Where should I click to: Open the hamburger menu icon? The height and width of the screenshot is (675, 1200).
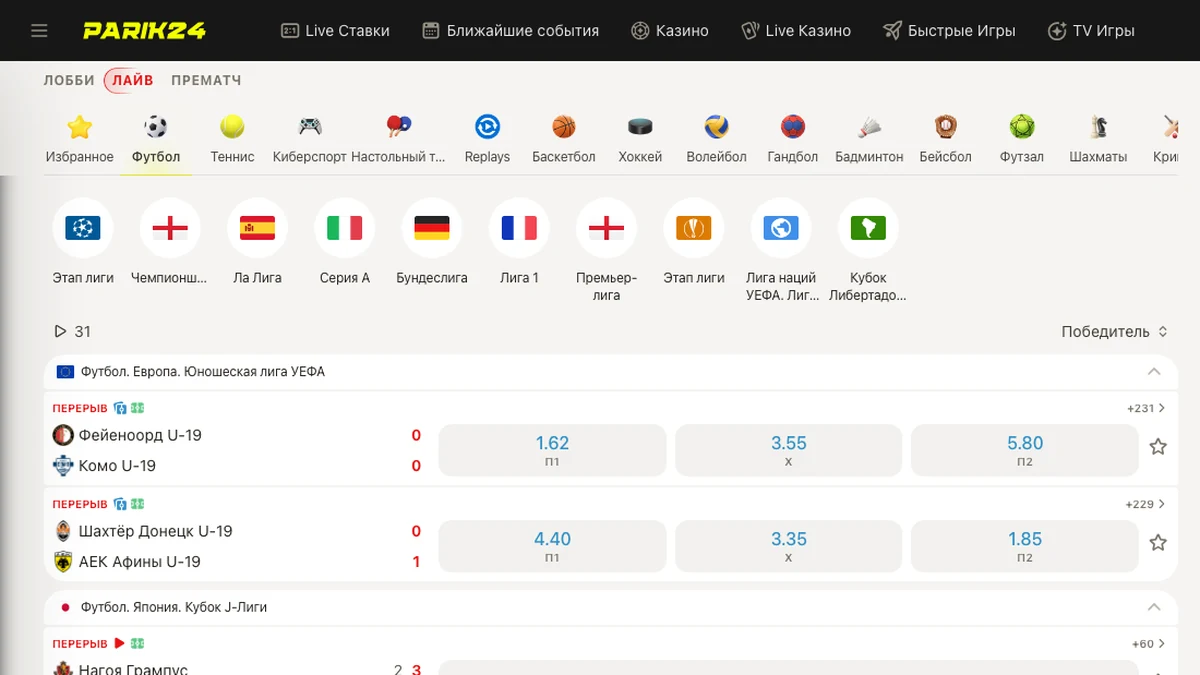click(x=39, y=31)
